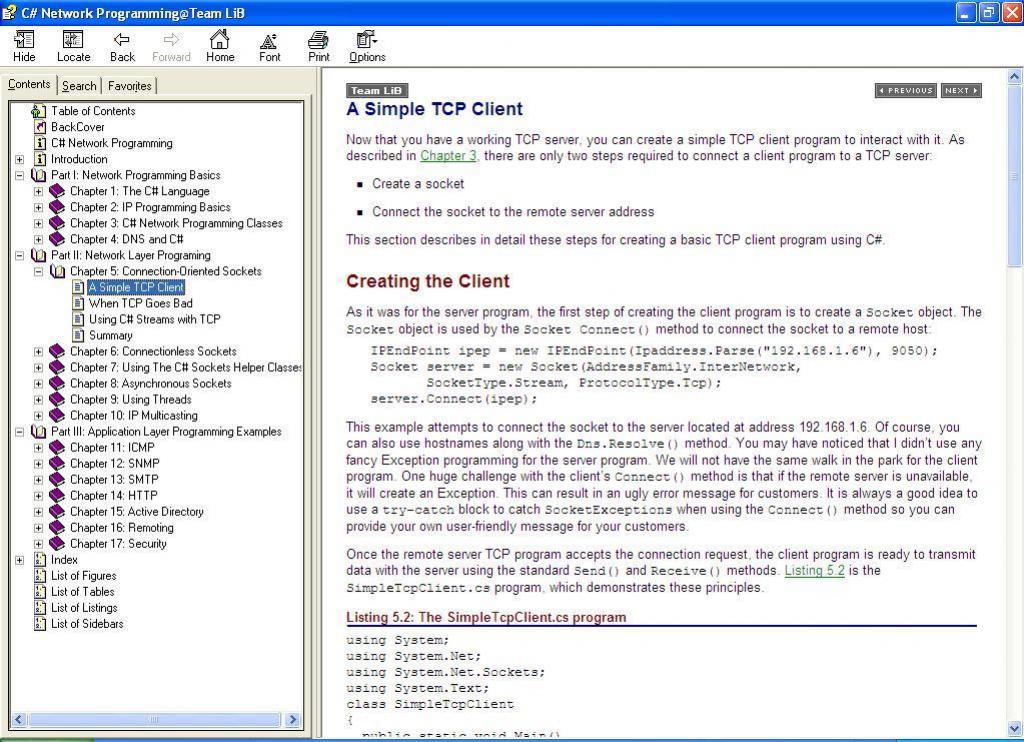Click the topic pane scroll down arrow
Image resolution: width=1024 pixels, height=742 pixels.
(1014, 728)
